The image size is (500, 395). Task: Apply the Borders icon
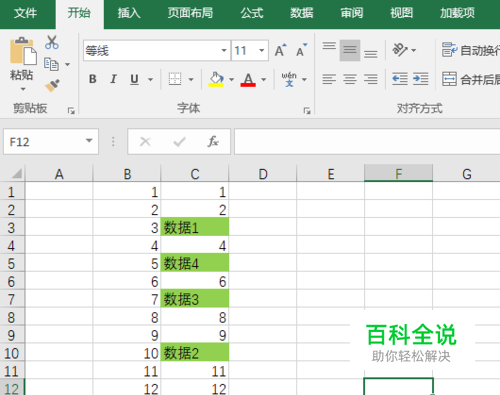175,79
